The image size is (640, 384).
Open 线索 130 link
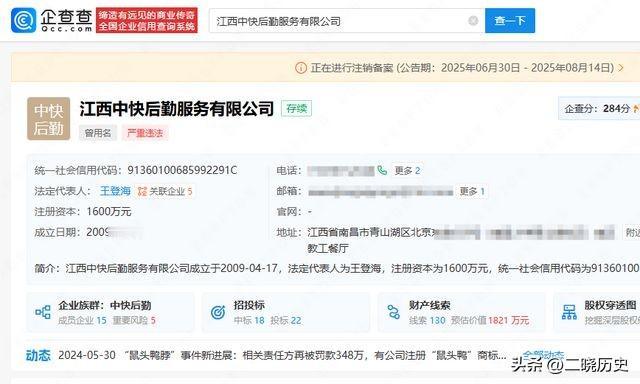(427, 320)
